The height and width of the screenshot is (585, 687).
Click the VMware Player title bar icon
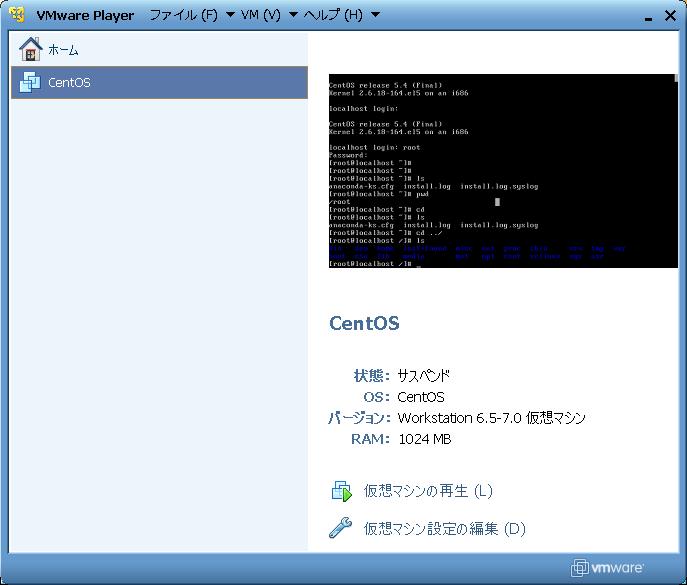[x=17, y=15]
